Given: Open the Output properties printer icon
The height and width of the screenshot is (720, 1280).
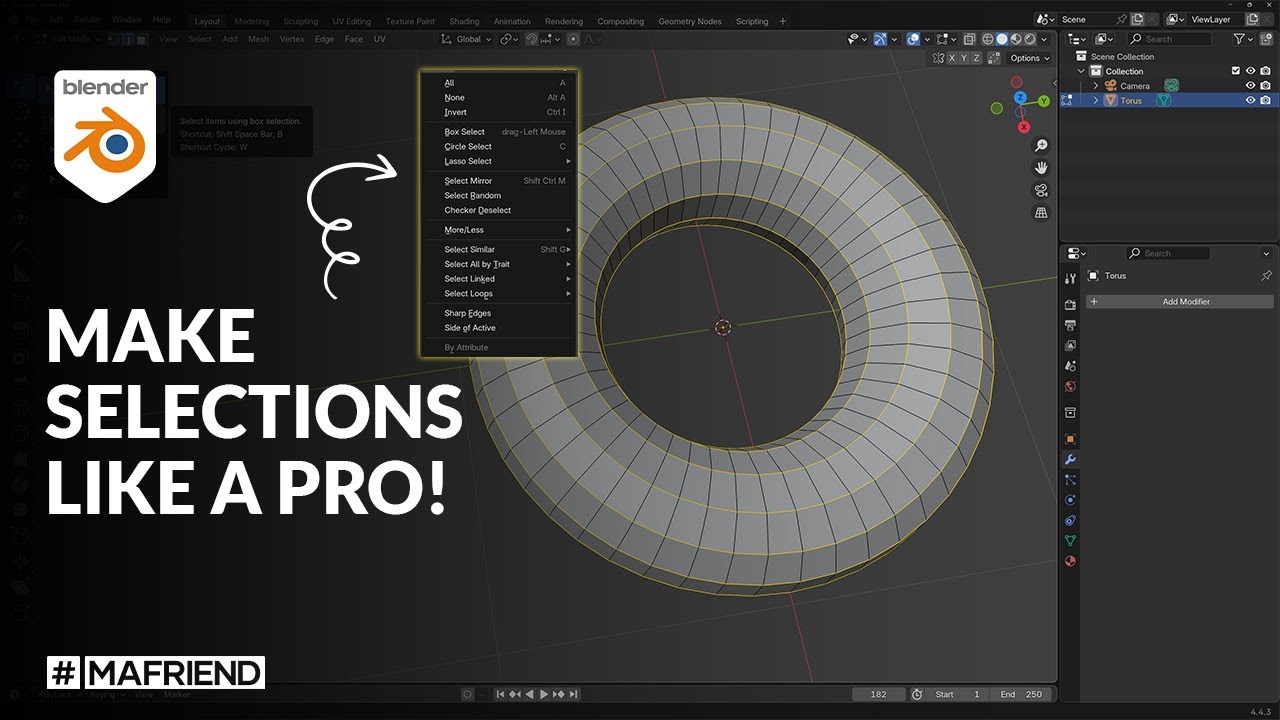Looking at the screenshot, I should pyautogui.click(x=1070, y=325).
